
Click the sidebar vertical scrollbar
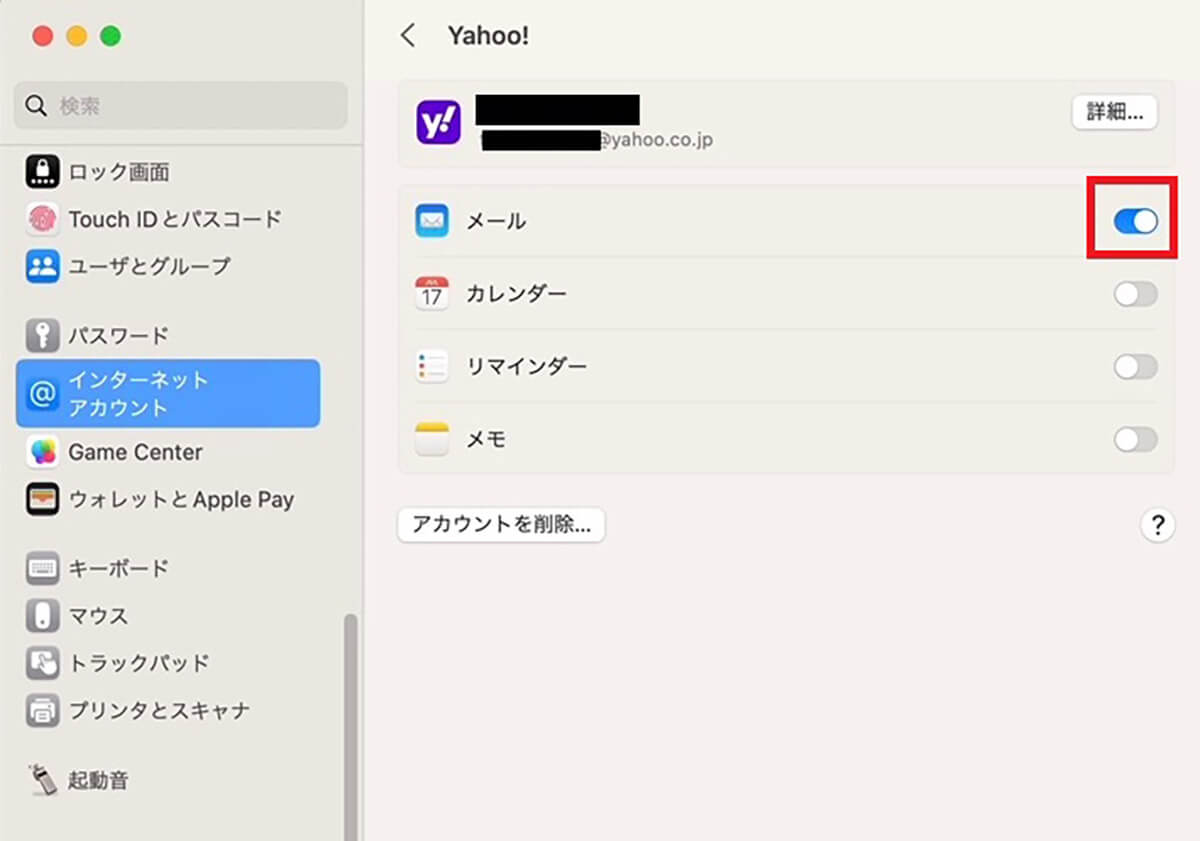pyautogui.click(x=350, y=726)
